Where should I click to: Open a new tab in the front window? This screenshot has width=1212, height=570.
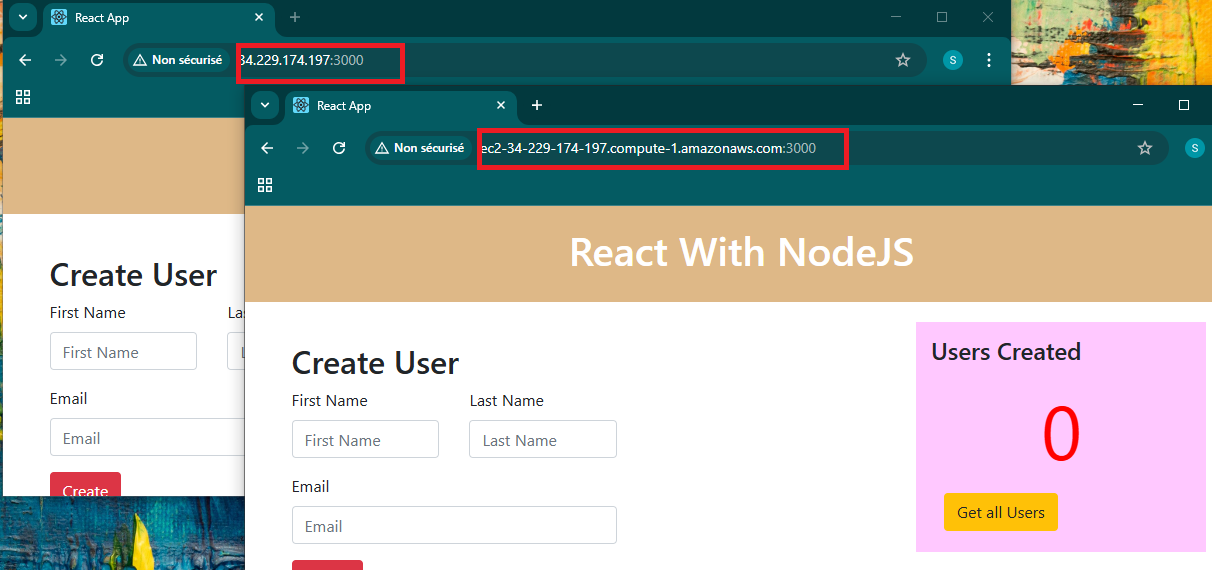coord(537,105)
